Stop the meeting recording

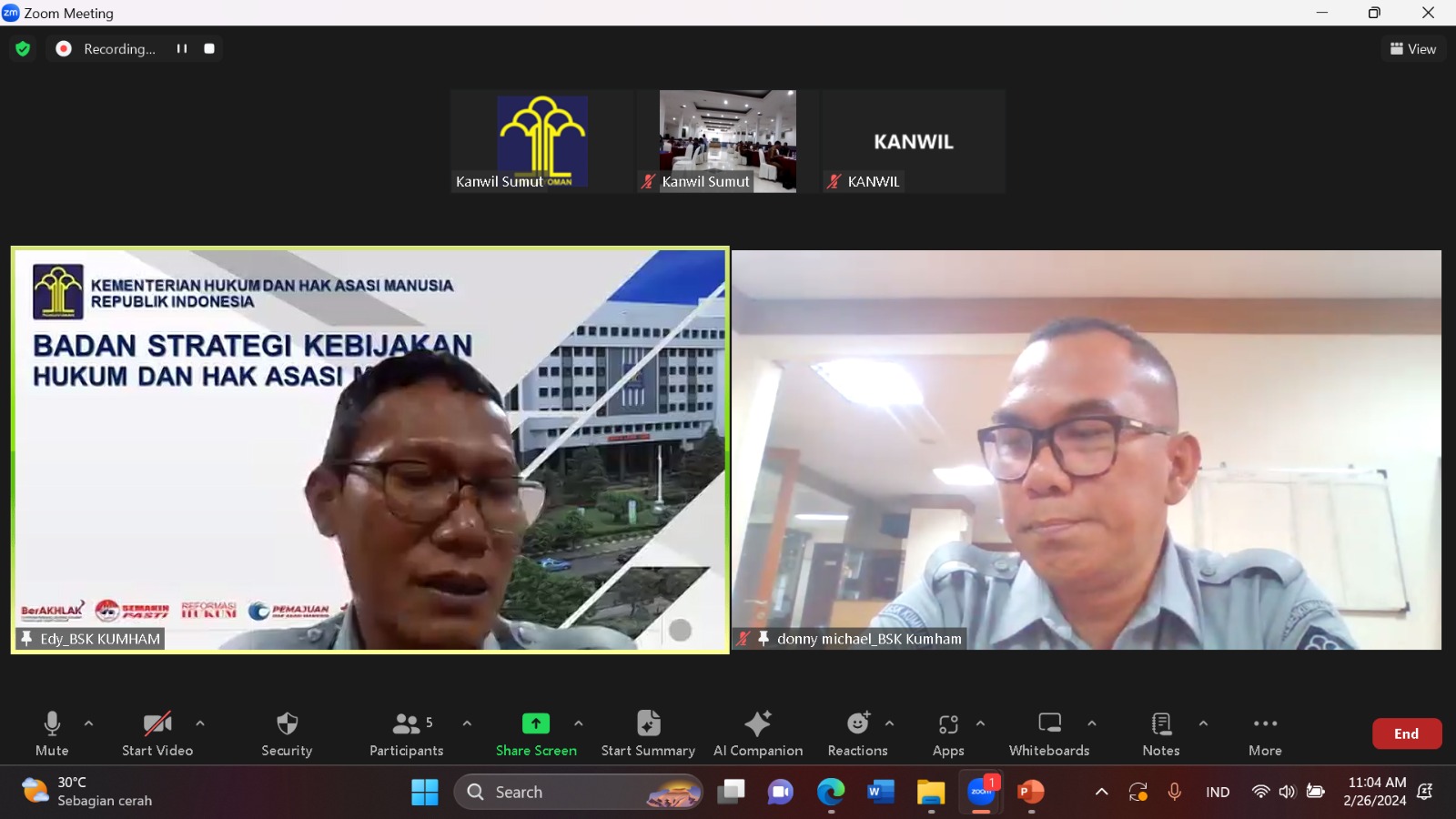[x=209, y=49]
